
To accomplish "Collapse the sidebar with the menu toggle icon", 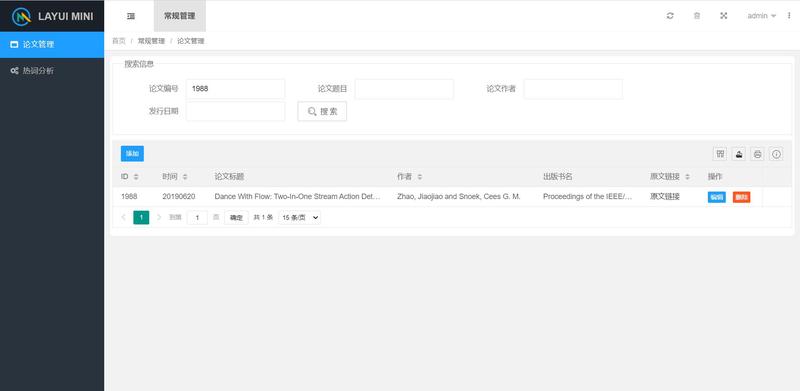I will click(x=131, y=16).
